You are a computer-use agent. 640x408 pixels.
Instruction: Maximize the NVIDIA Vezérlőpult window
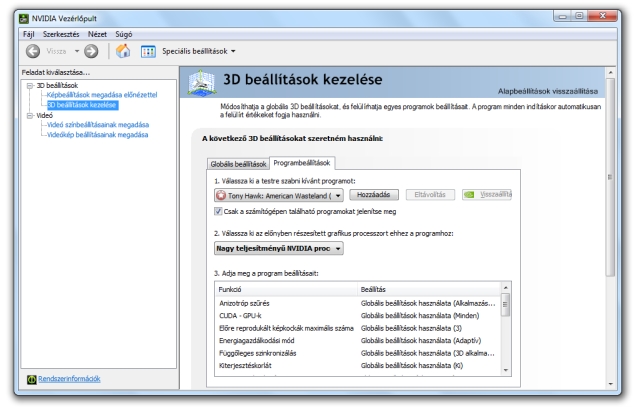click(x=579, y=16)
